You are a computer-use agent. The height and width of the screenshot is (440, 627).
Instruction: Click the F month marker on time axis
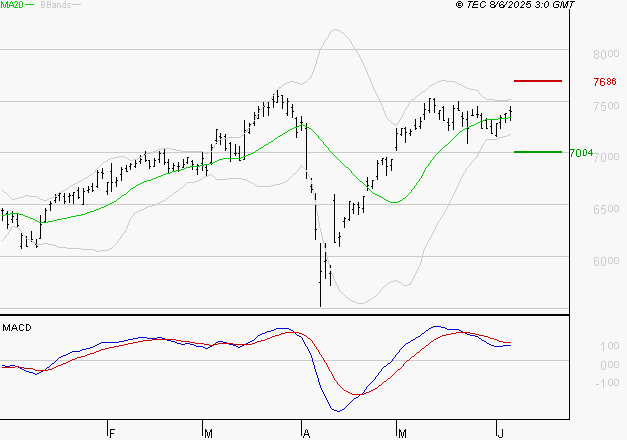112,434
